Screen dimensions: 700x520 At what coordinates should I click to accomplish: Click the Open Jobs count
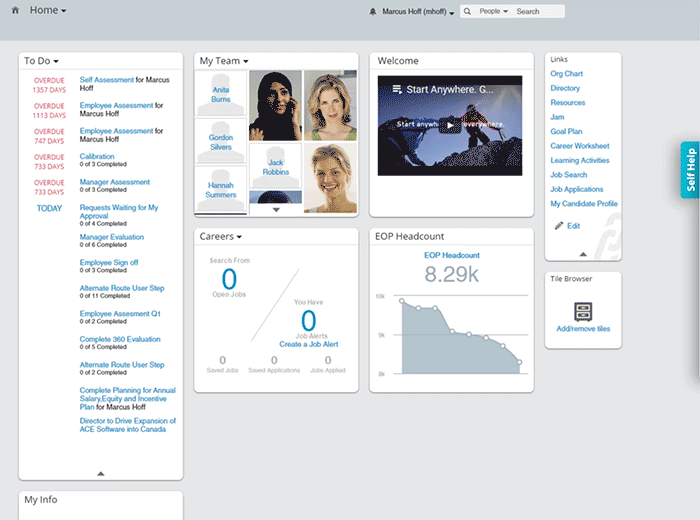(229, 280)
